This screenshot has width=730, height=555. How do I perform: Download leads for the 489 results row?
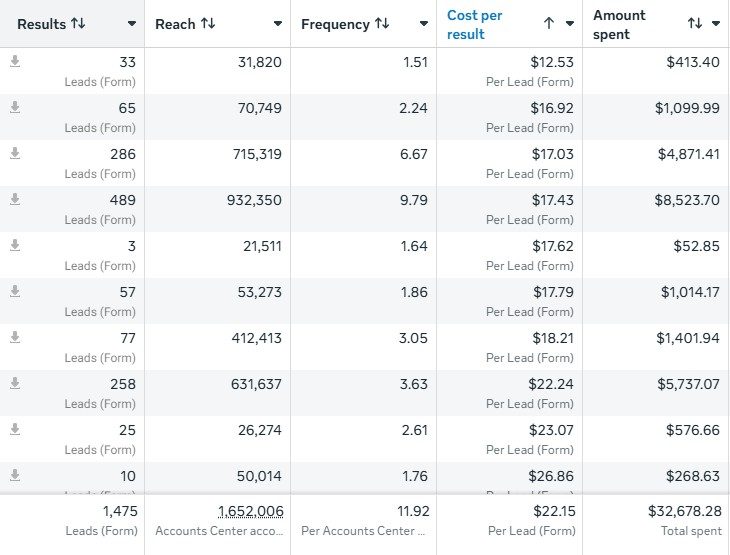click(15, 199)
